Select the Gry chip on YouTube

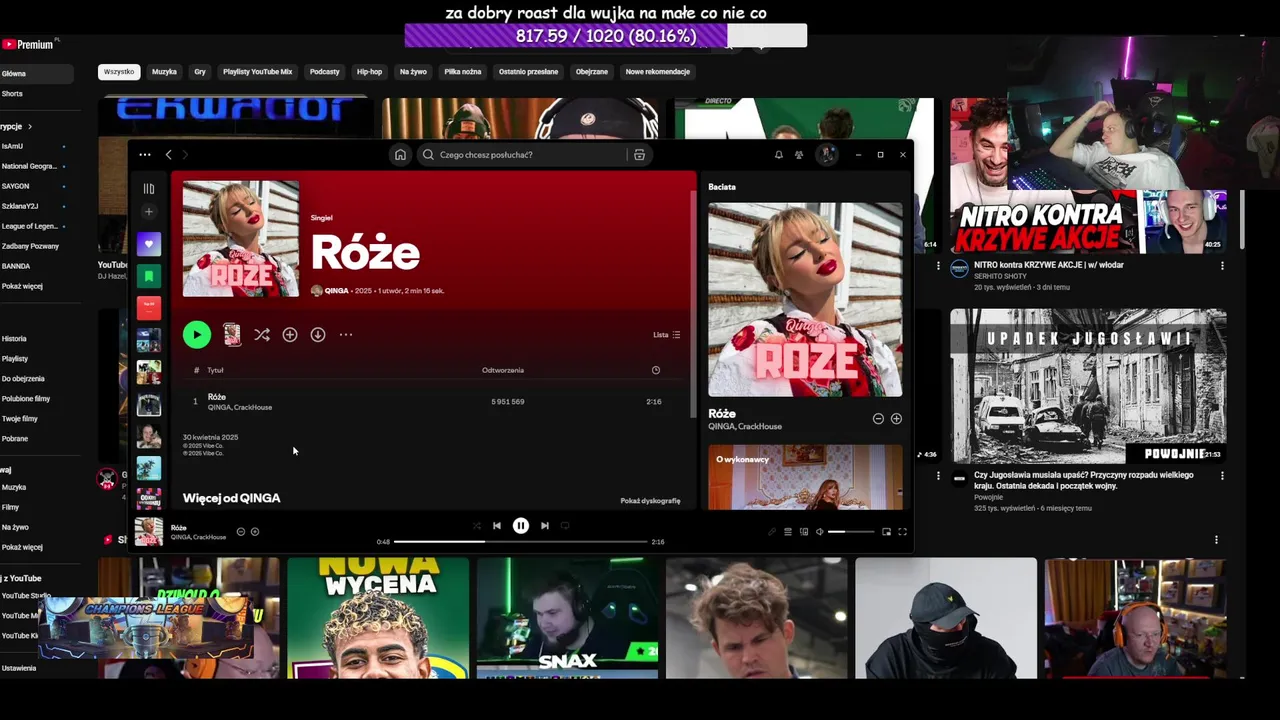point(200,72)
